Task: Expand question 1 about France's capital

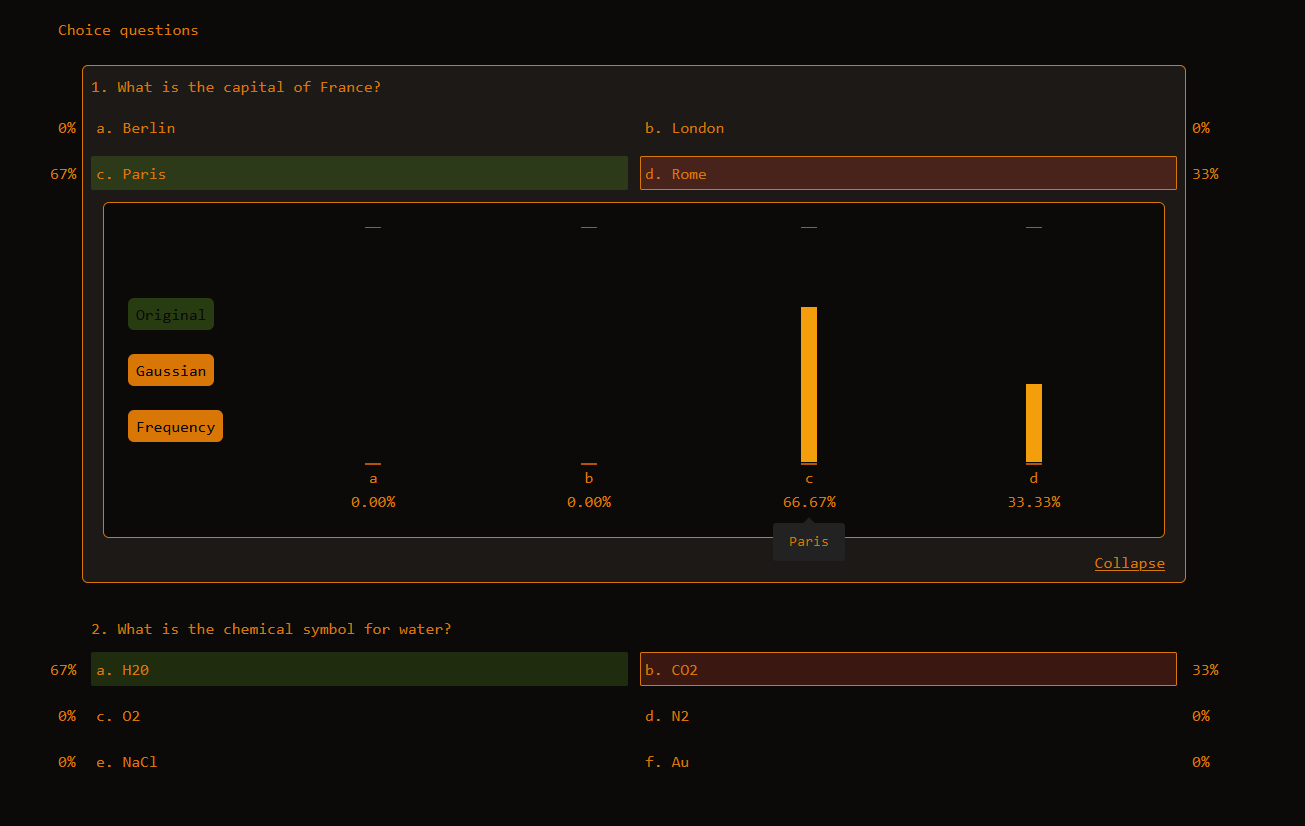Action: pyautogui.click(x=236, y=87)
